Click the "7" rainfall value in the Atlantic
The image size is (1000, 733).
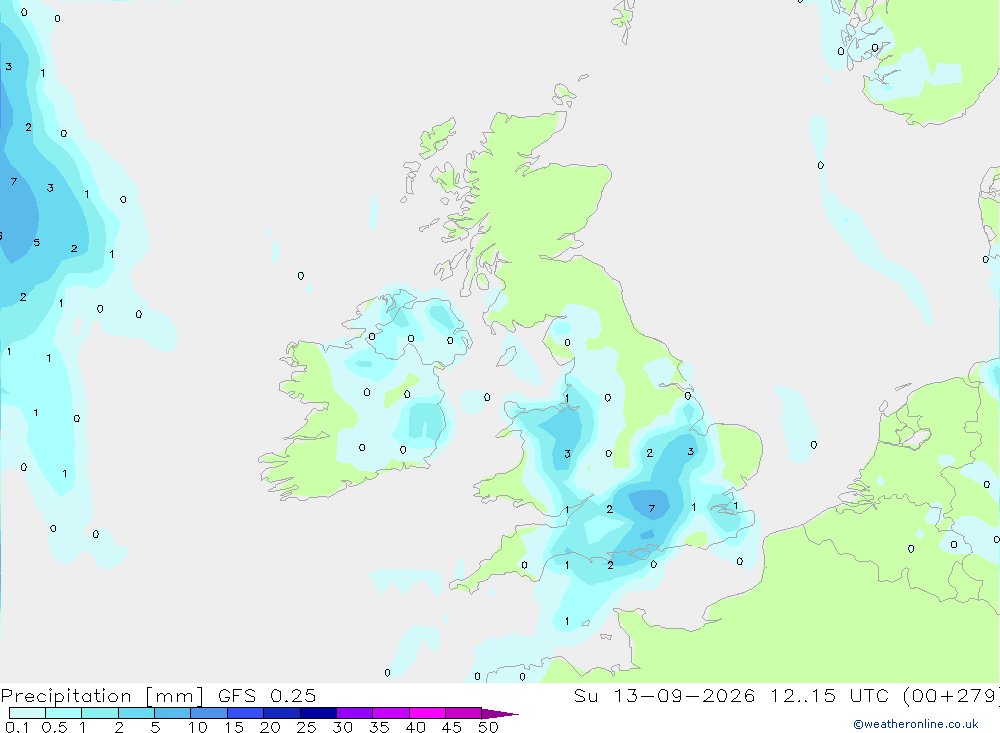[13, 182]
